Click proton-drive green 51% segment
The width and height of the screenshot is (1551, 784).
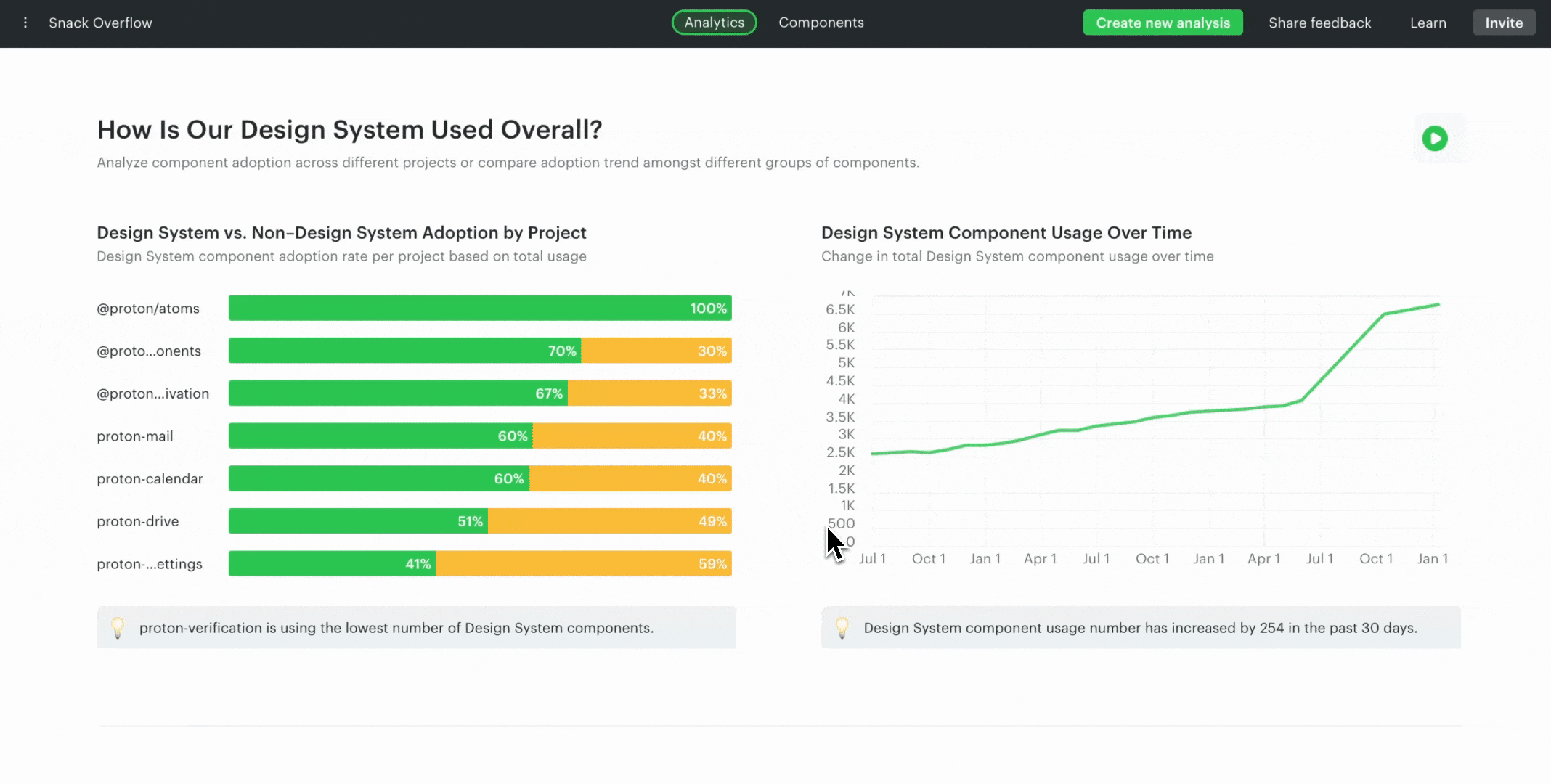358,521
